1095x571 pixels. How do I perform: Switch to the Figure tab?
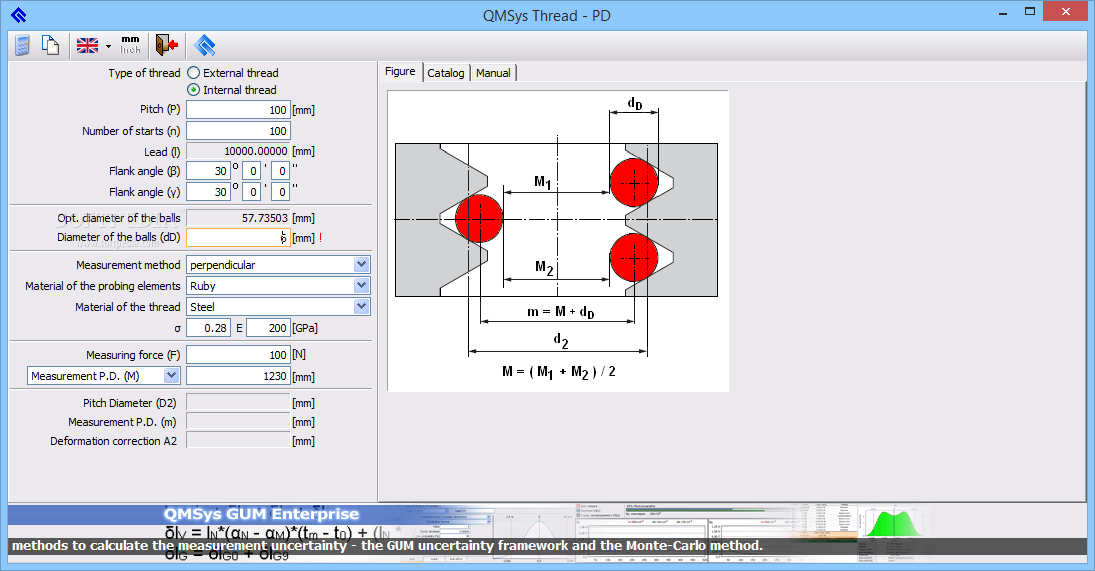click(400, 71)
